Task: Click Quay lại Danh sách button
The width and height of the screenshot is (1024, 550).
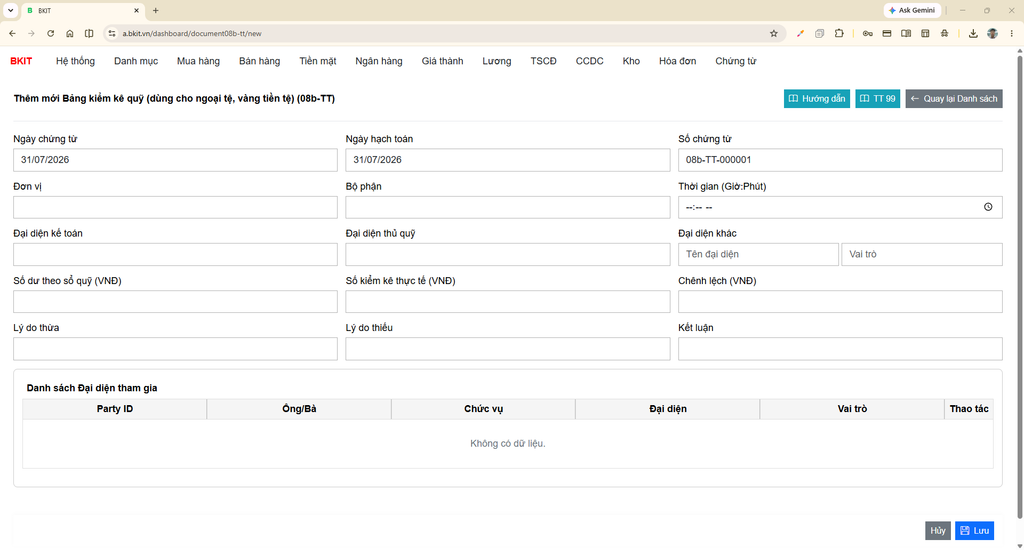Action: 954,99
